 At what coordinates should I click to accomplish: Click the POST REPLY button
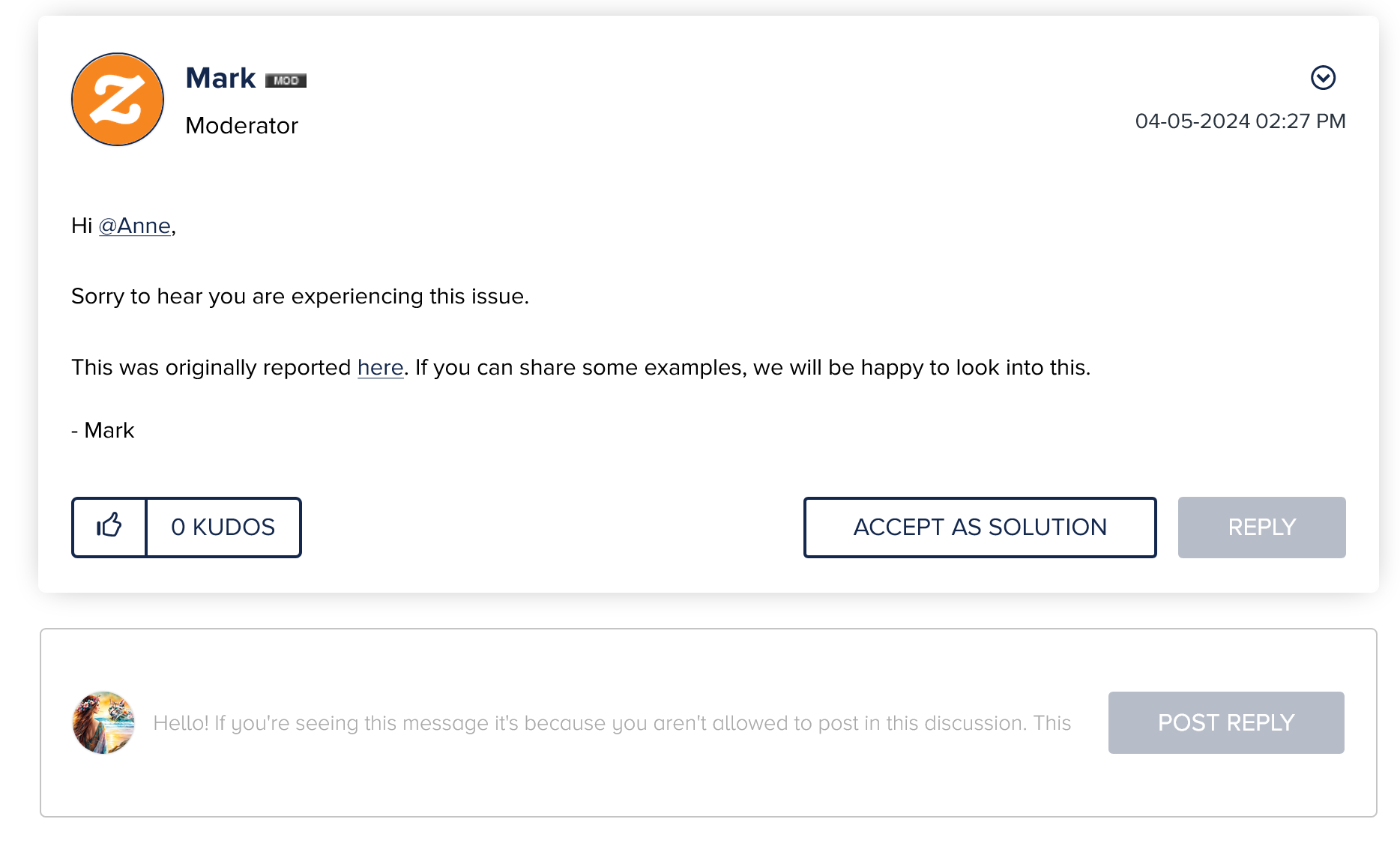coord(1226,722)
